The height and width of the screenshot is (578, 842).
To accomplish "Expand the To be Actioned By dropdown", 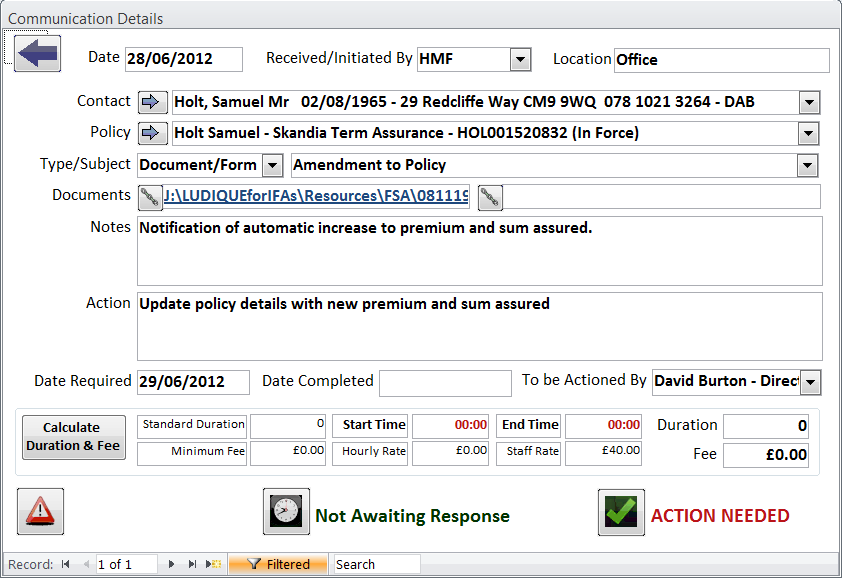I will click(811, 382).
